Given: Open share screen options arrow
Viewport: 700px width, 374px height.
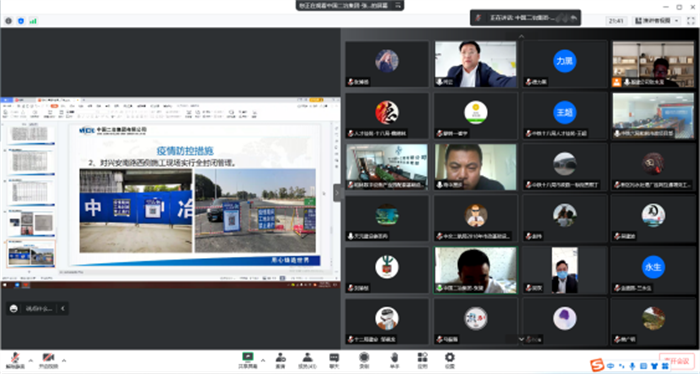Looking at the screenshot, I should click(x=263, y=360).
